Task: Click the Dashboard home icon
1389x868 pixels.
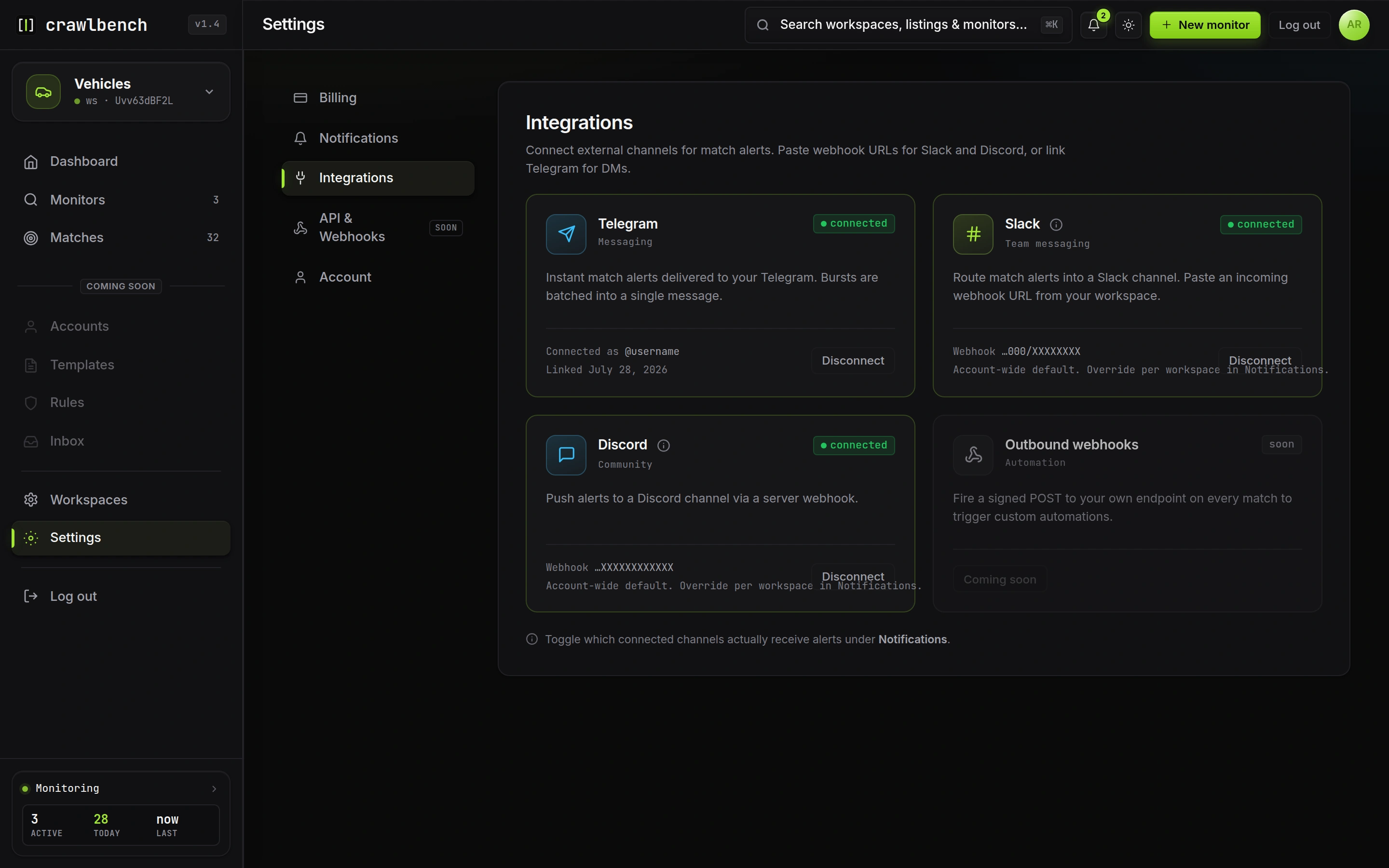Action: click(x=31, y=162)
